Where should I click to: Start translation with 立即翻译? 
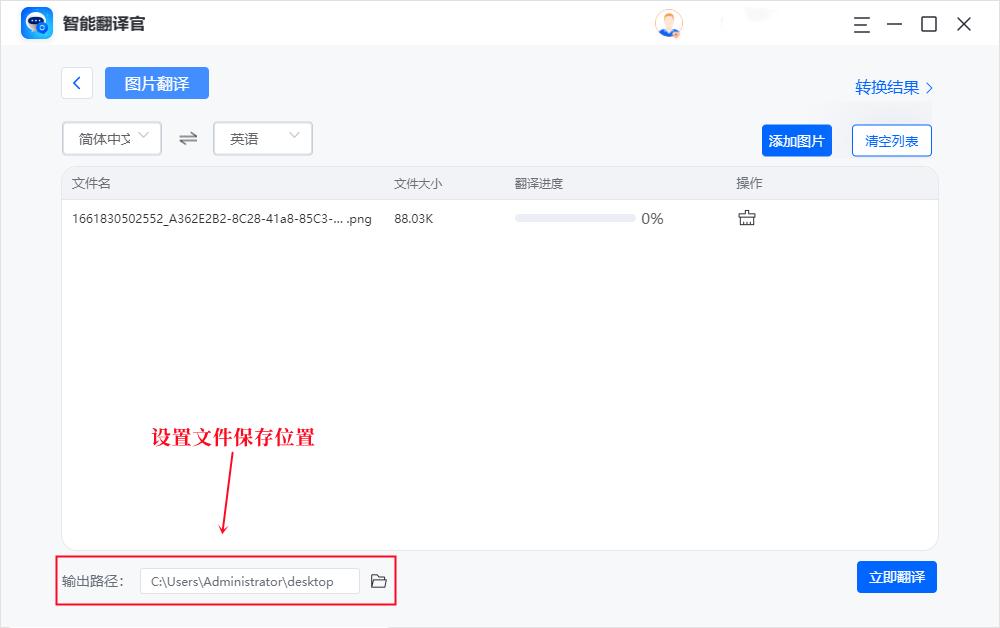coord(896,577)
